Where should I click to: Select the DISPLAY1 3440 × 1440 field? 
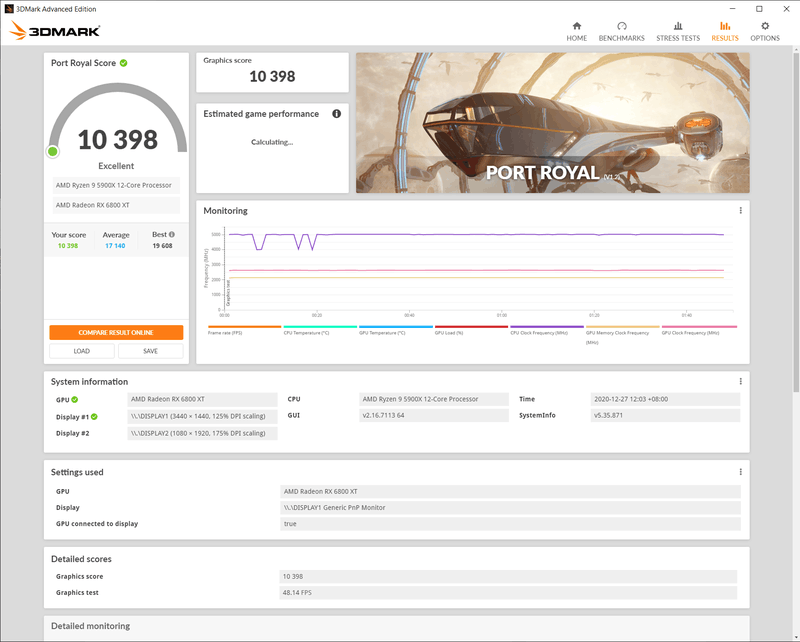pyautogui.click(x=202, y=416)
